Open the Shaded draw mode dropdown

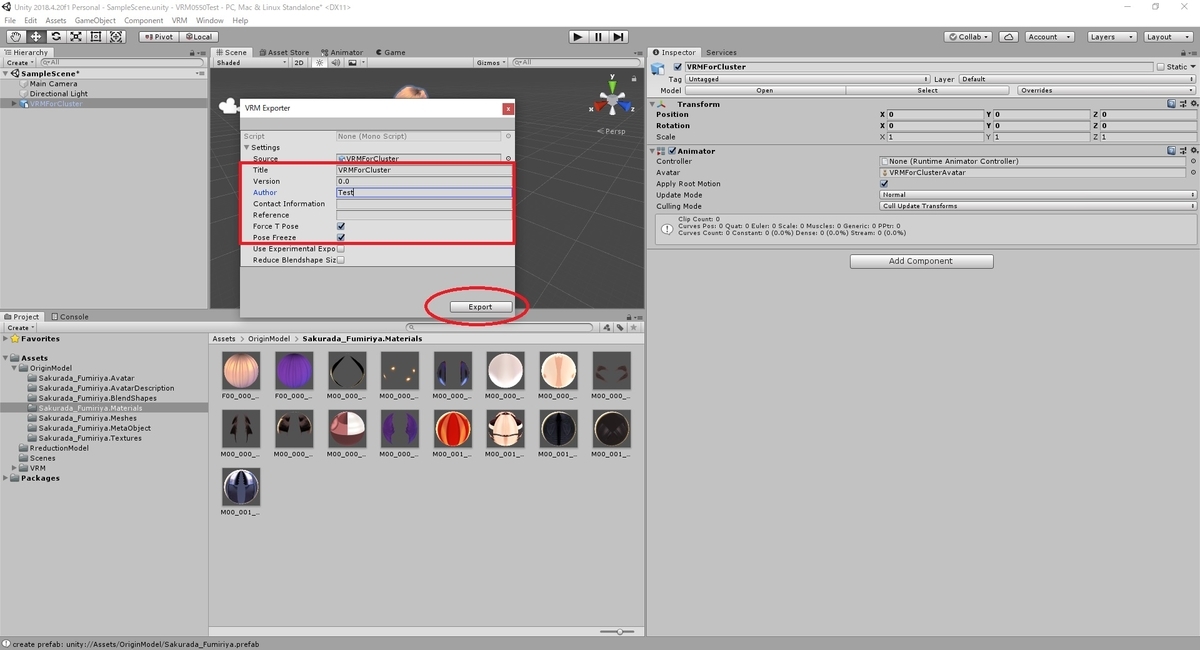pyautogui.click(x=250, y=63)
